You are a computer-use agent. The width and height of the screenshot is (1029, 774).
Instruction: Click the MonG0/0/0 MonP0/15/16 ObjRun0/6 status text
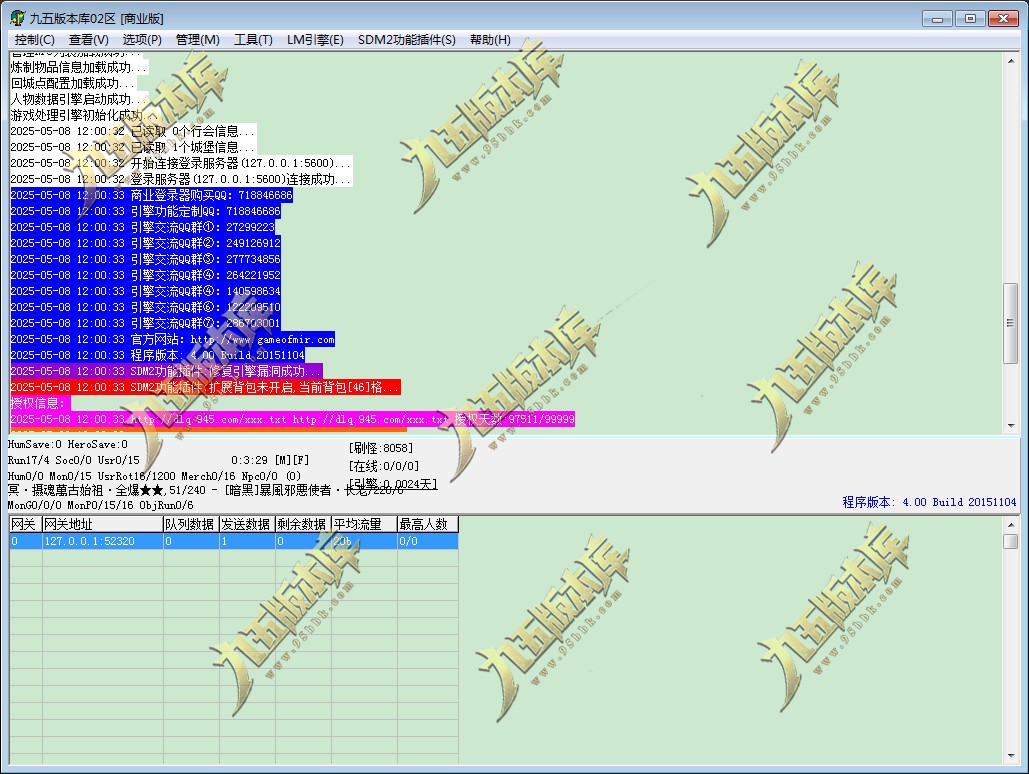click(100, 505)
